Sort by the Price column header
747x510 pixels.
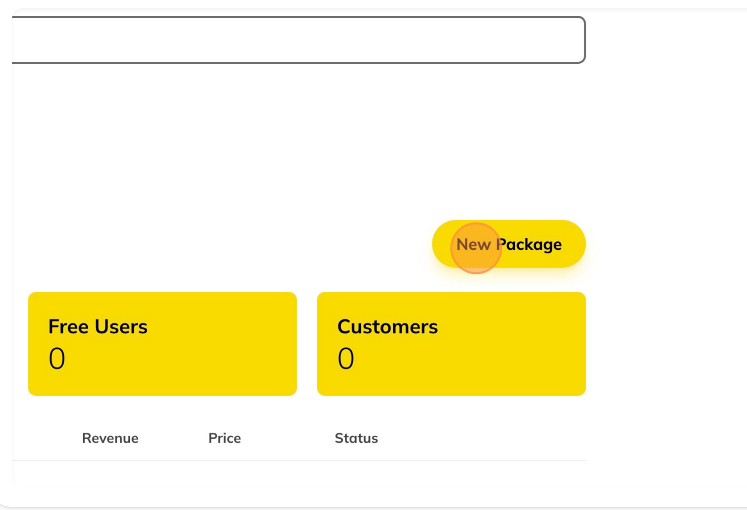pyautogui.click(x=224, y=438)
